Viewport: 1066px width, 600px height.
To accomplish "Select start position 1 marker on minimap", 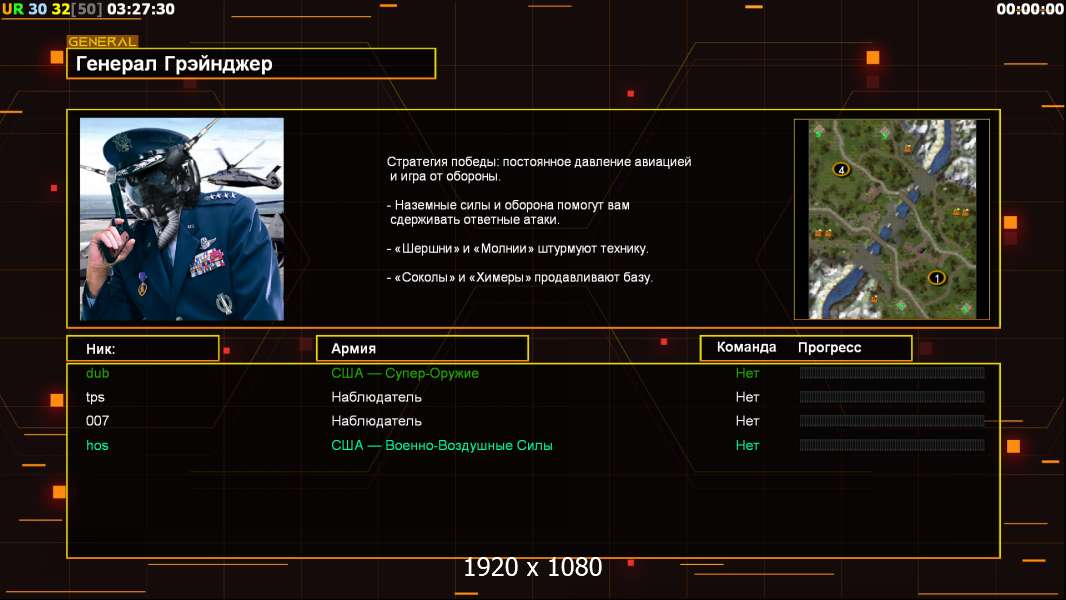I will (x=937, y=278).
